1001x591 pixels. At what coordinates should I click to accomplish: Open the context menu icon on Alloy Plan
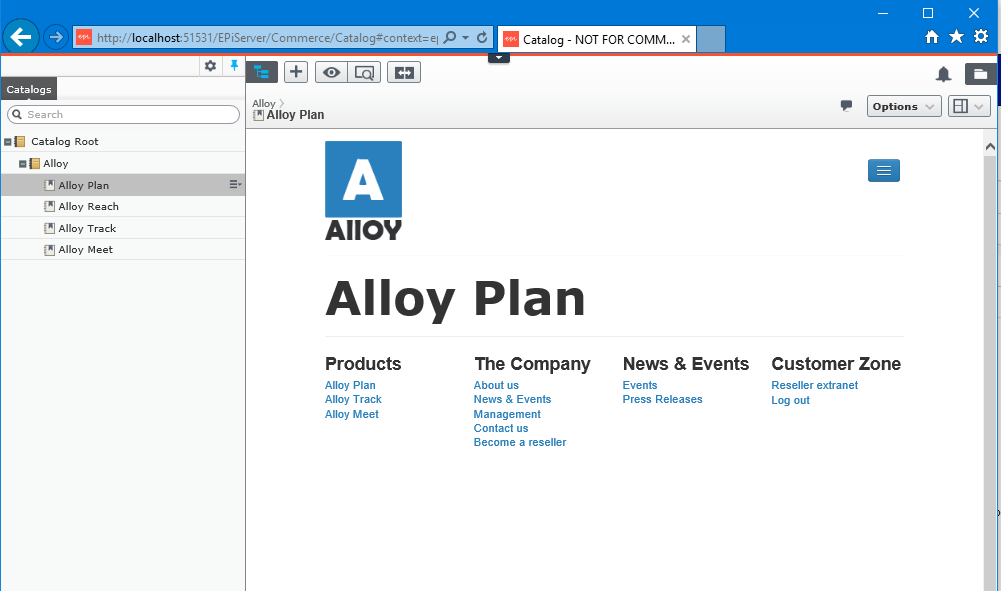234,184
